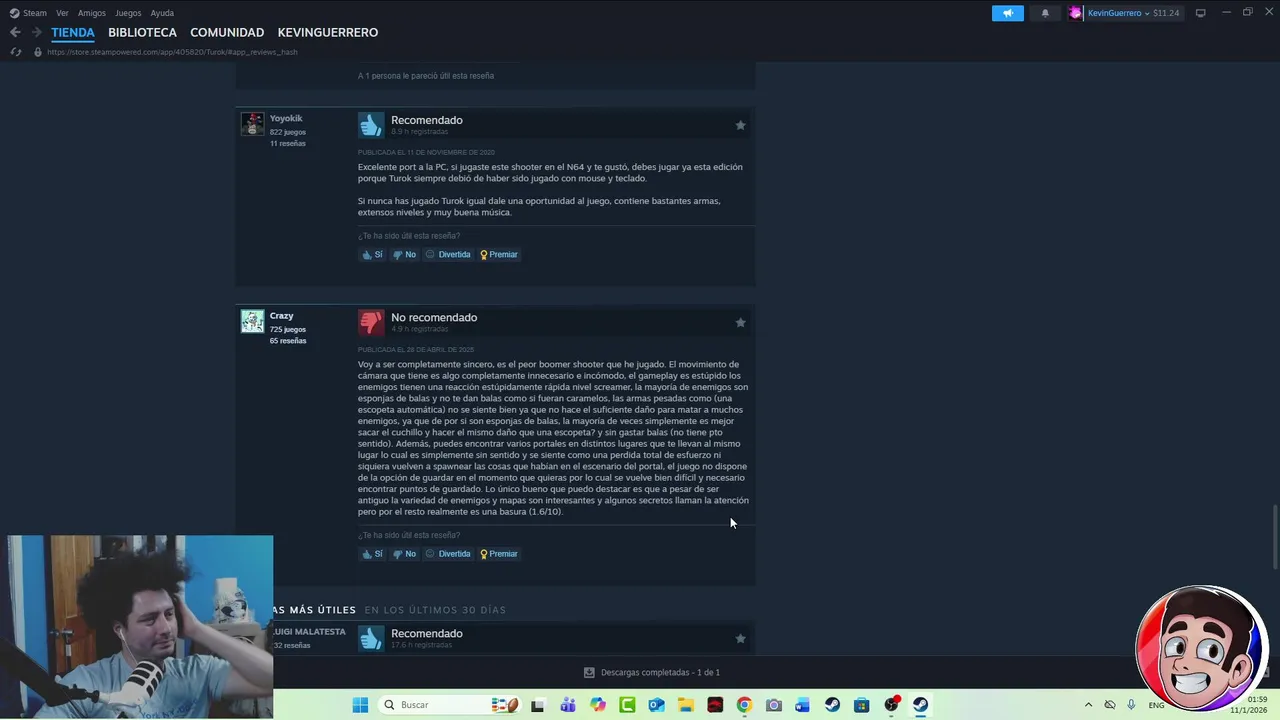Screen dimensions: 1280x720
Task: Open File Explorer from the taskbar
Action: click(685, 705)
